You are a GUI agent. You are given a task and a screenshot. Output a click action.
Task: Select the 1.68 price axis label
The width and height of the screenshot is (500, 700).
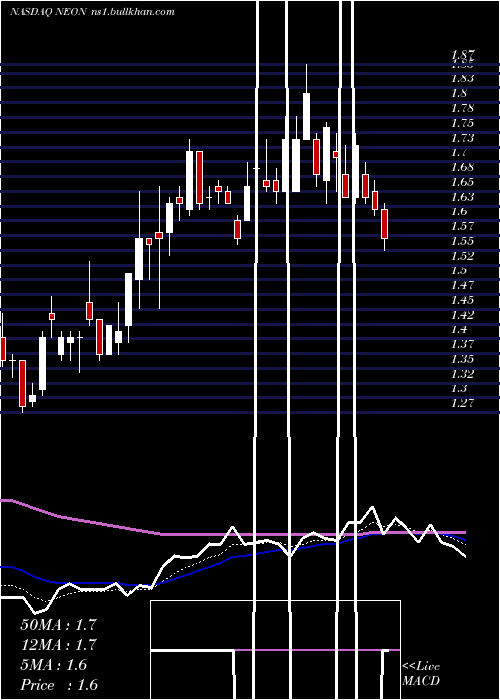click(462, 167)
